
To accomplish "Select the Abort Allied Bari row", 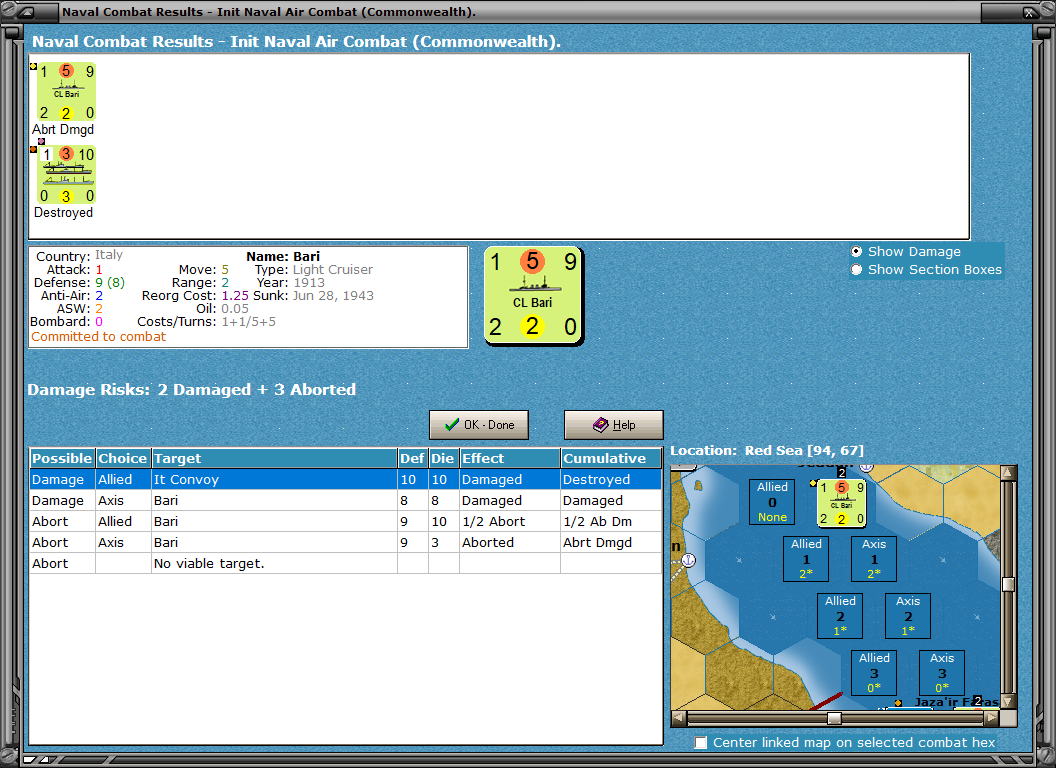I will pyautogui.click(x=345, y=521).
